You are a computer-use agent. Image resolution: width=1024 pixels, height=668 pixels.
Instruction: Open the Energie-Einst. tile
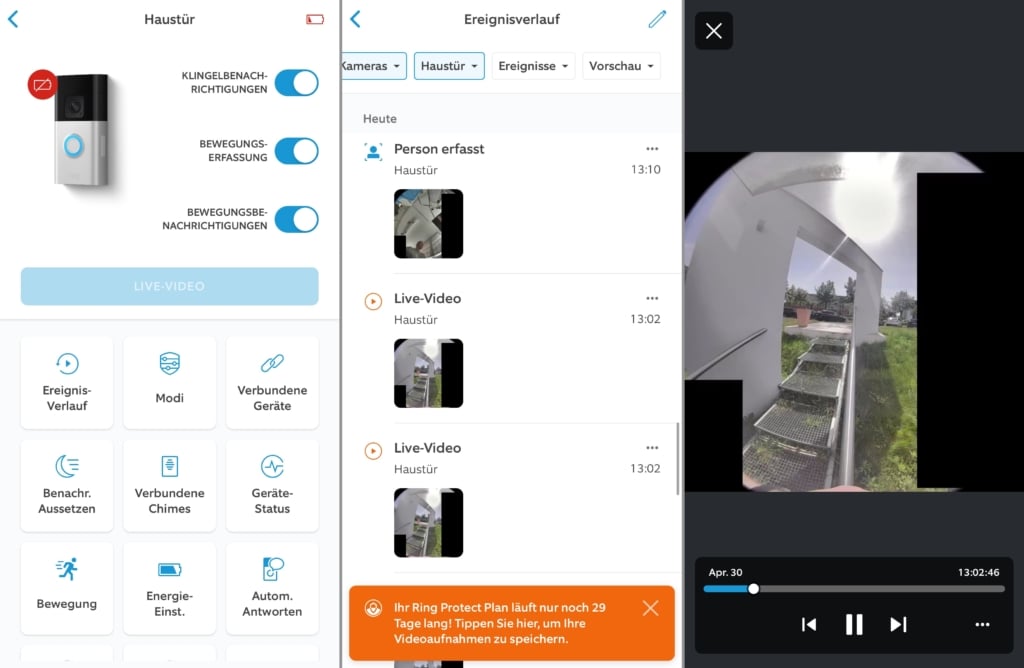tap(170, 588)
